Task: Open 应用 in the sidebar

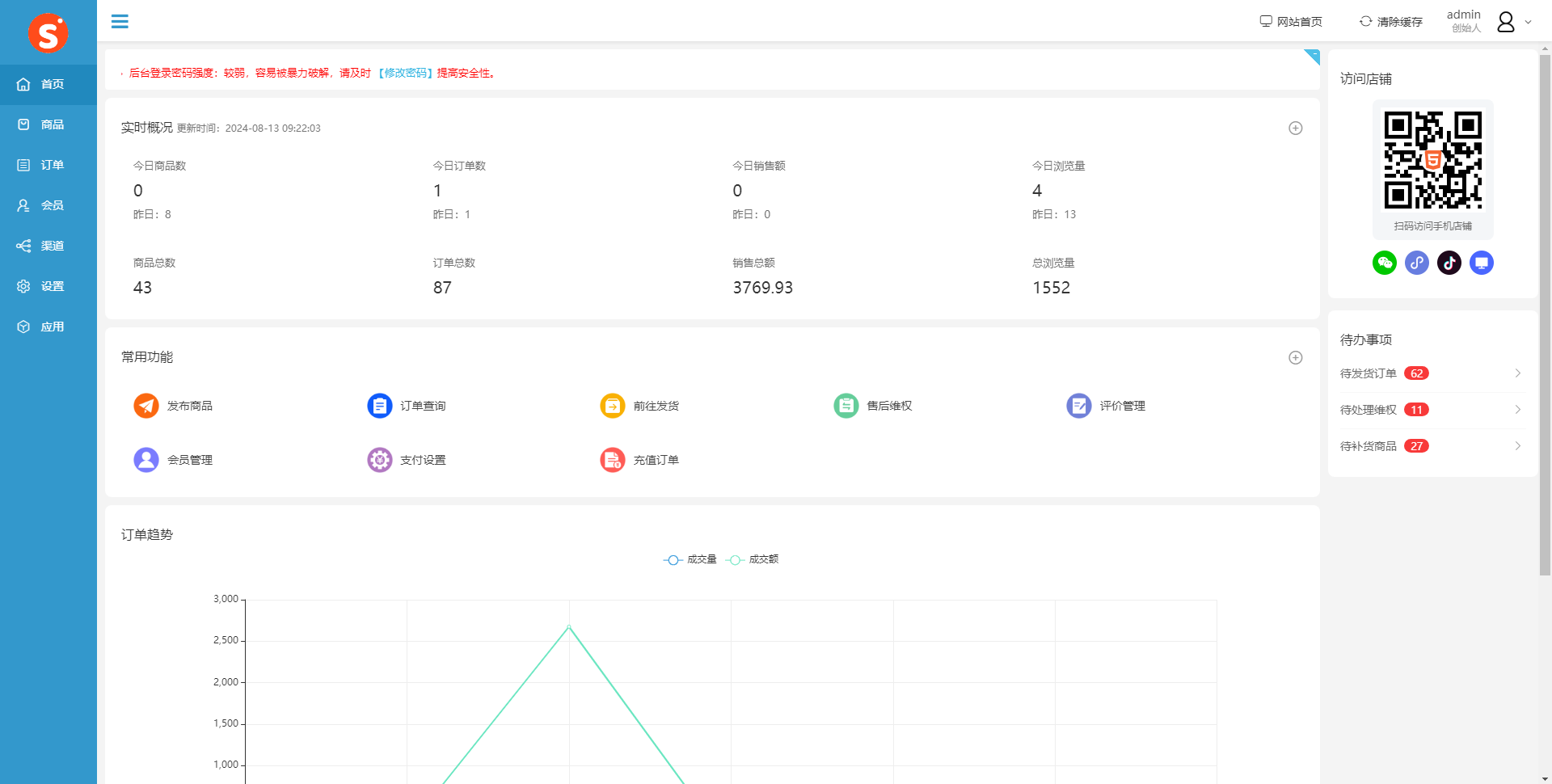Action: point(48,327)
